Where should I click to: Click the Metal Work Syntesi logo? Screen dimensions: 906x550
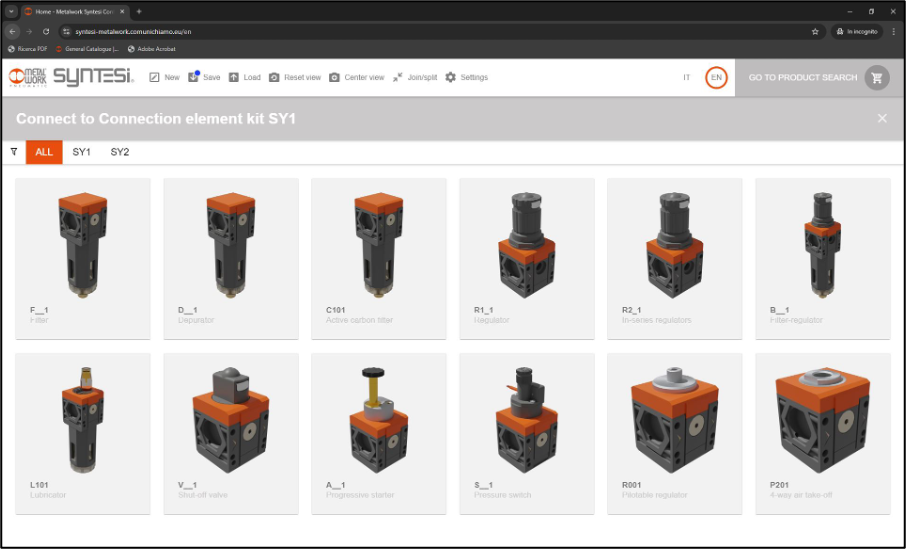tap(72, 77)
